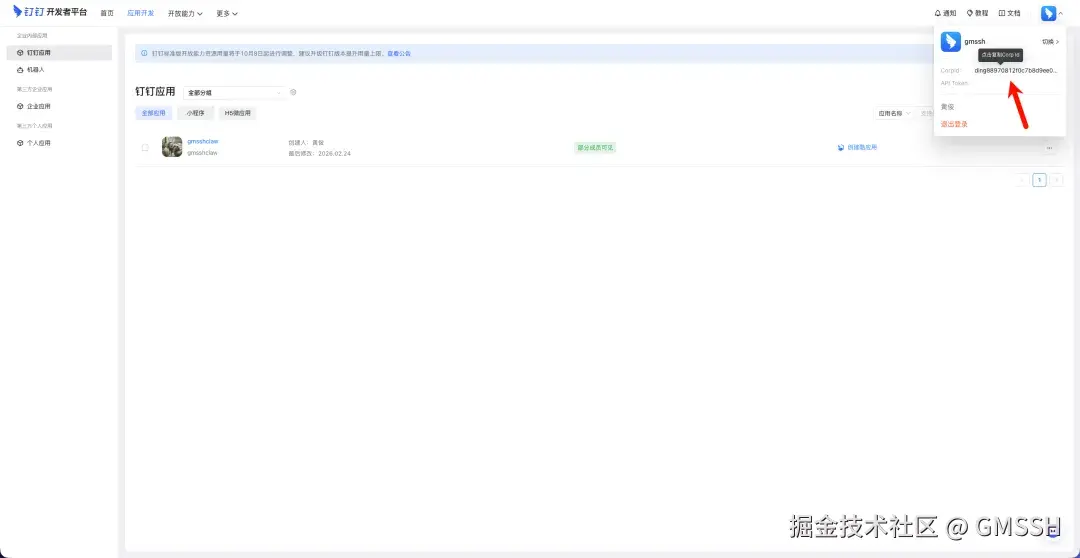The image size is (1080, 558).
Task: Tick the checkbox for gmsshclaw row
Action: point(145,147)
